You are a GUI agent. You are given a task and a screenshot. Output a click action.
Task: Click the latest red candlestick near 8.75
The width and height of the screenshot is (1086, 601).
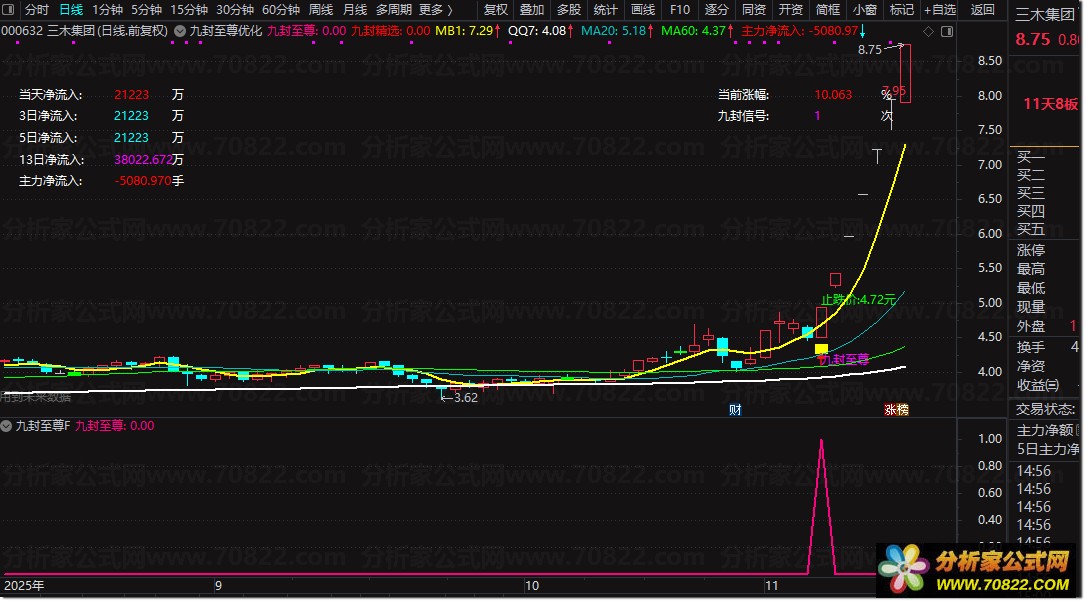coord(905,73)
